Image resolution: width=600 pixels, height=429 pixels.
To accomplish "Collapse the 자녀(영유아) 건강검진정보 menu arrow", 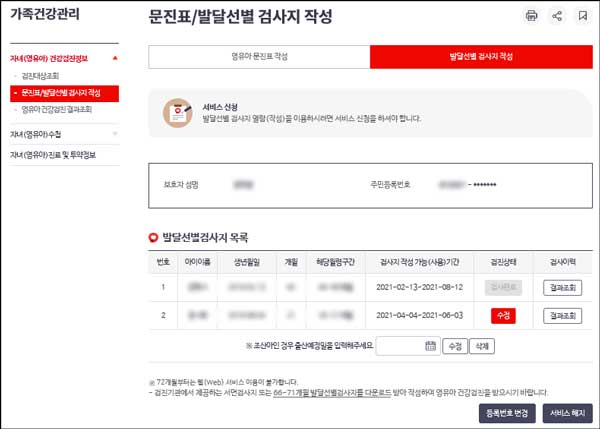I will [115, 58].
